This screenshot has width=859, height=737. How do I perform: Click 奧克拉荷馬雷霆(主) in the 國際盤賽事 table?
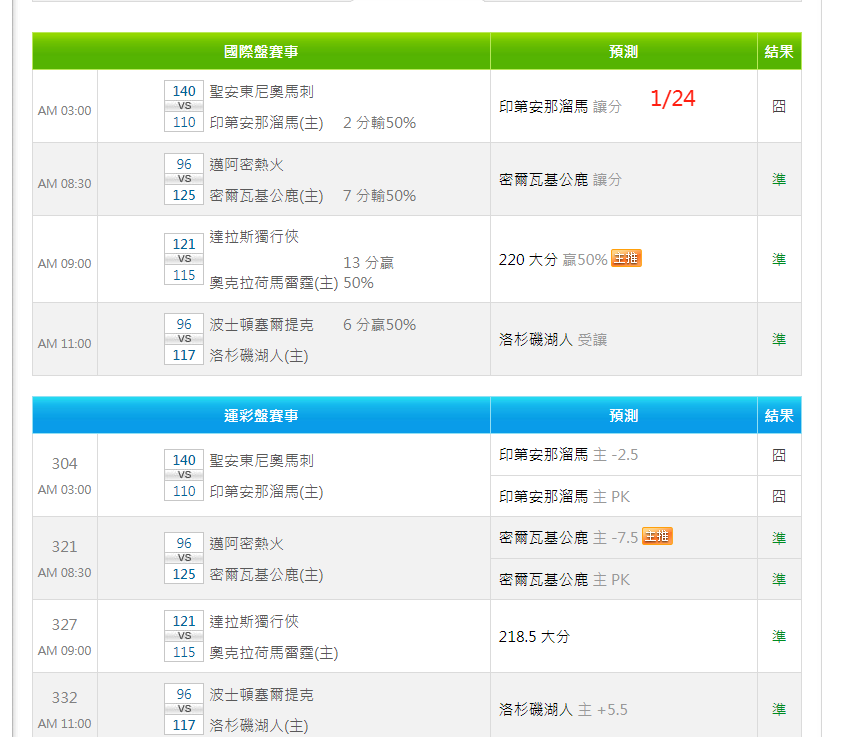pos(273,283)
